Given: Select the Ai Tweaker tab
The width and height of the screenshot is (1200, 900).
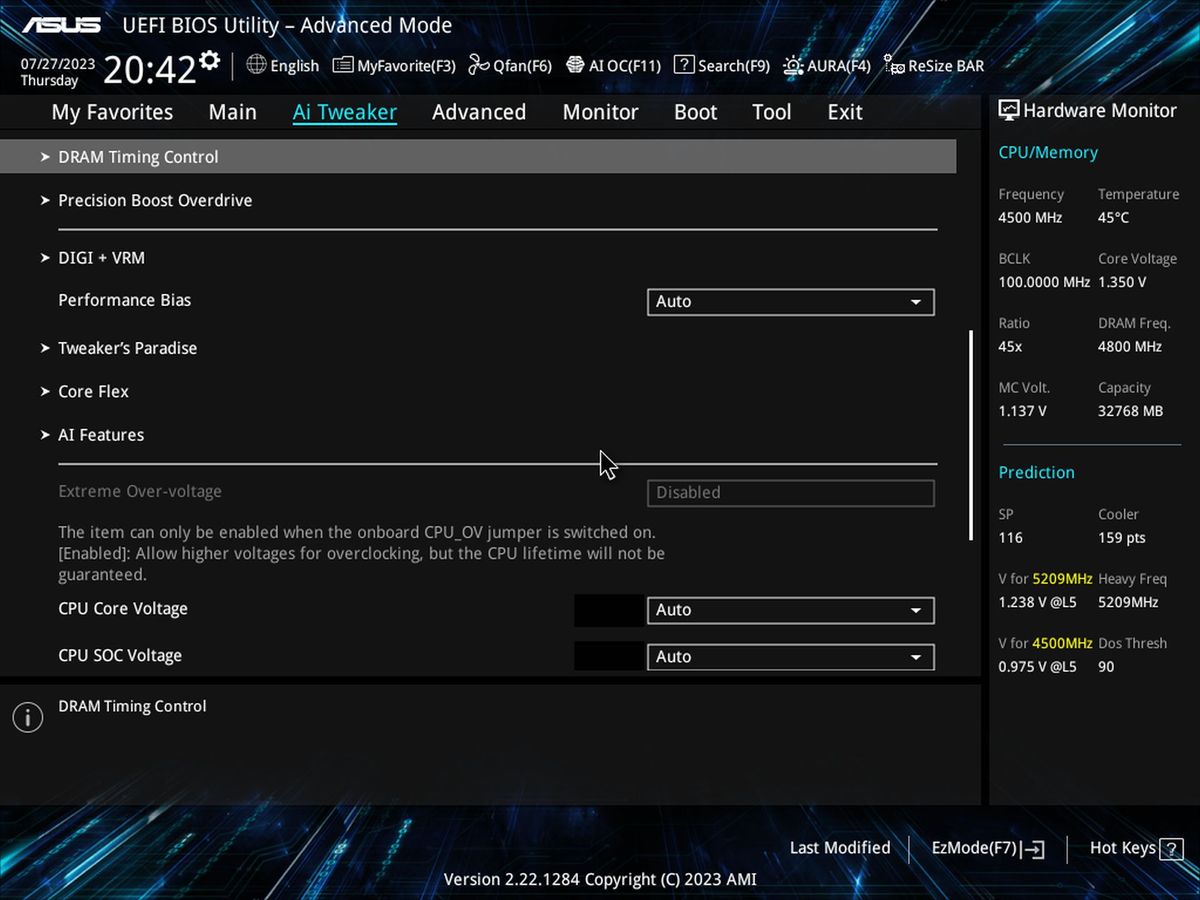Looking at the screenshot, I should 344,112.
